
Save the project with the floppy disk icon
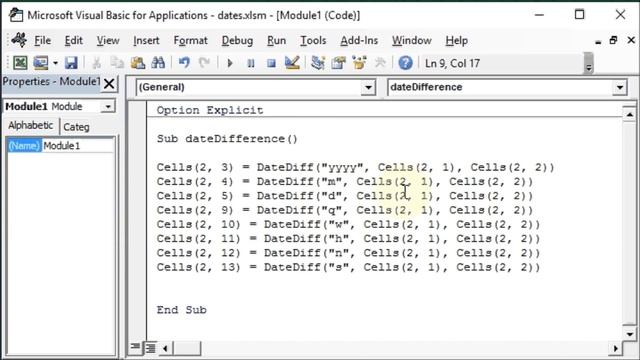pyautogui.click(x=71, y=63)
